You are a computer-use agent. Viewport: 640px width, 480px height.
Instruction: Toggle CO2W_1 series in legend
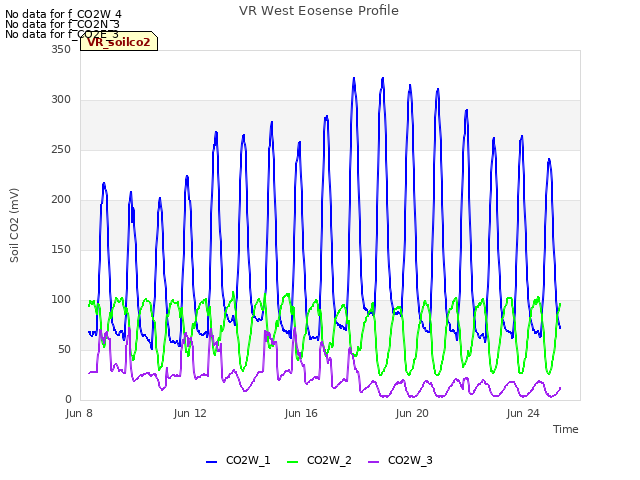(238, 460)
